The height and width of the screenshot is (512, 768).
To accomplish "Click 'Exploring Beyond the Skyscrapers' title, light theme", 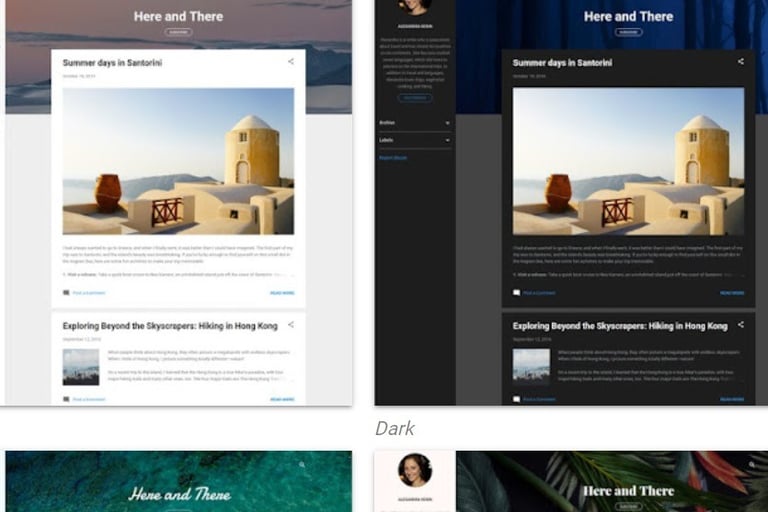I will tap(170, 326).
